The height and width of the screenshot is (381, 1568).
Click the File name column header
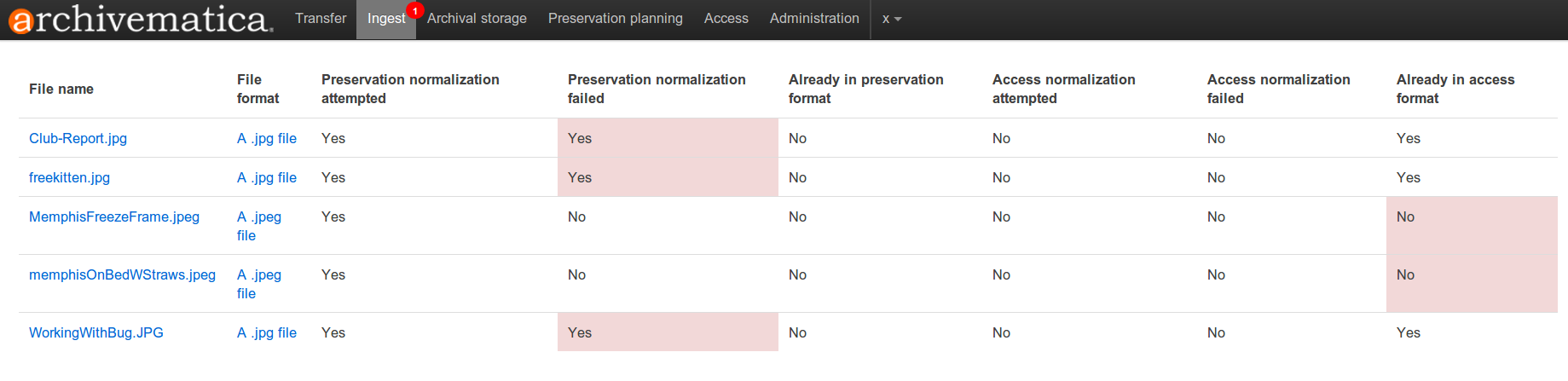(x=61, y=89)
